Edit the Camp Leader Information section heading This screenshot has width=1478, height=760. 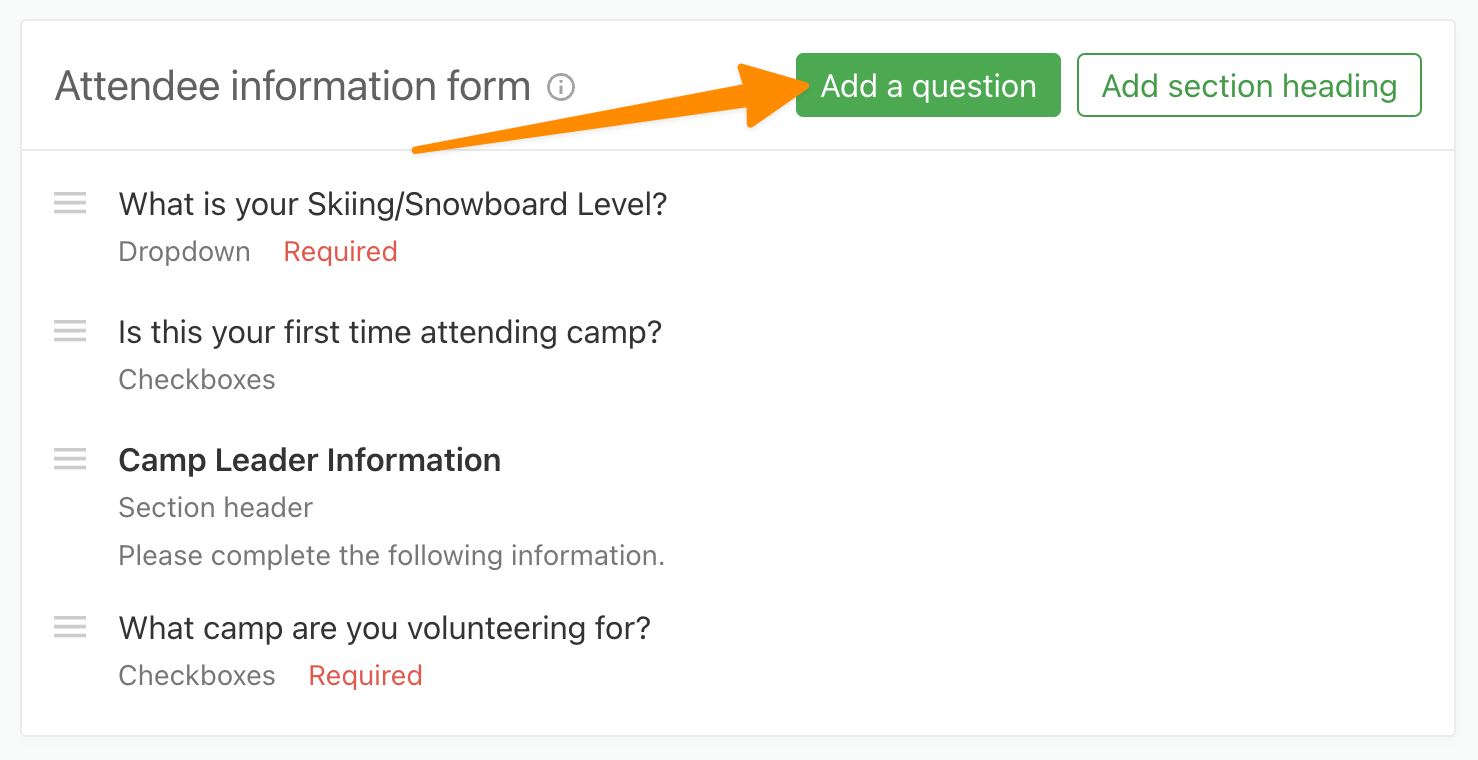pyautogui.click(x=310, y=460)
